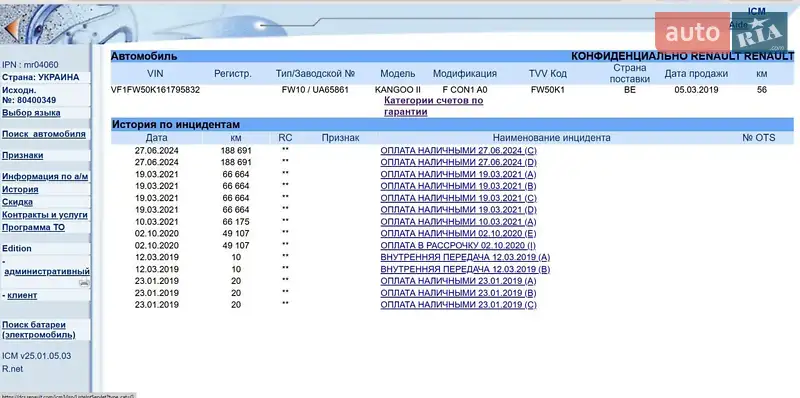800x398 pixels.
Task: Click the VIN column header
Action: (155, 73)
